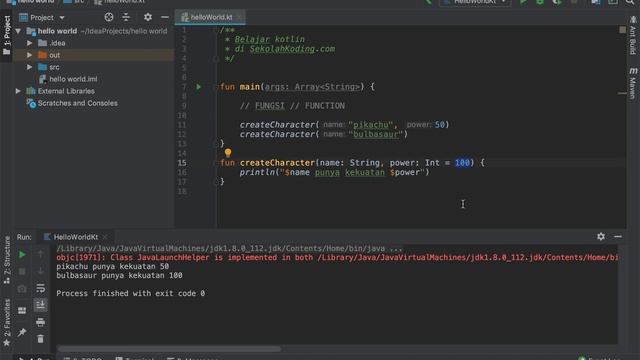Hide the Project tool window
Screen dimensions: 640x360
click(x=164, y=17)
